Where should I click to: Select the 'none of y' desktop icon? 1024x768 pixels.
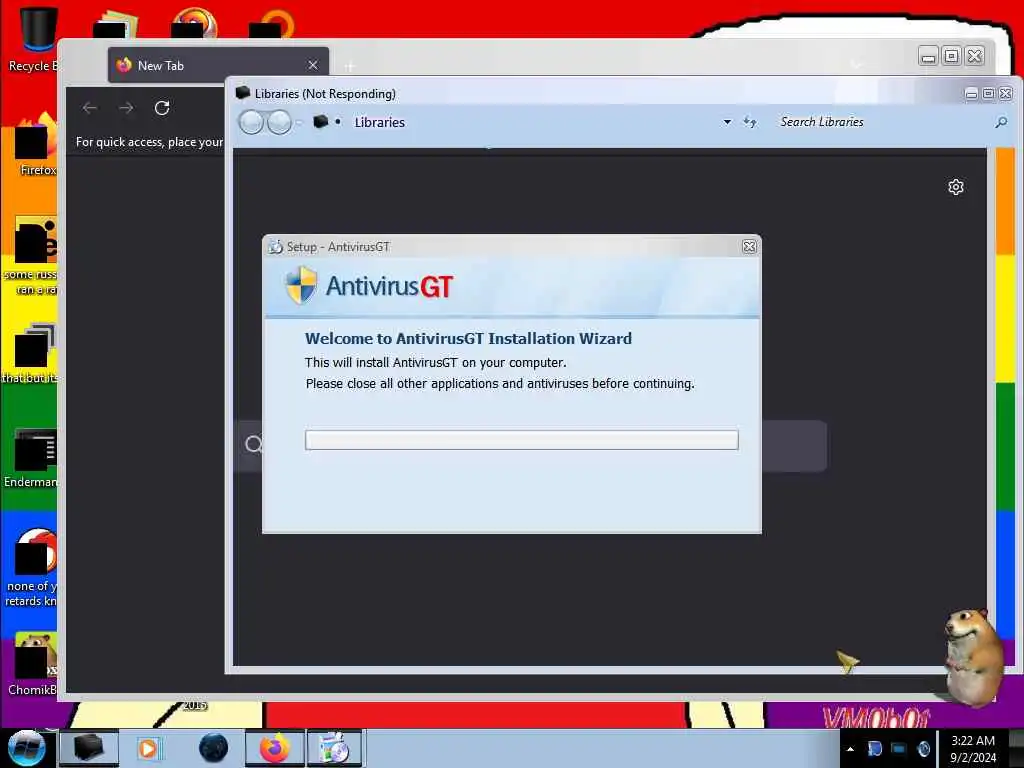point(31,568)
